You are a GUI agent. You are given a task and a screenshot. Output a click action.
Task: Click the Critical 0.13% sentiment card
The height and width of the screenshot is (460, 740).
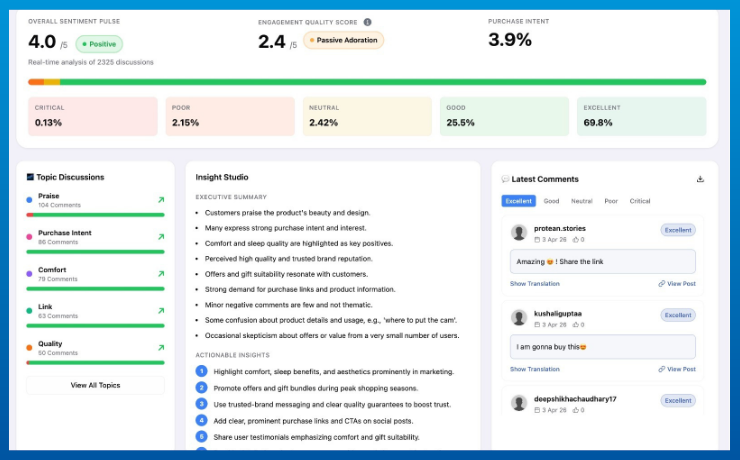tap(92, 116)
